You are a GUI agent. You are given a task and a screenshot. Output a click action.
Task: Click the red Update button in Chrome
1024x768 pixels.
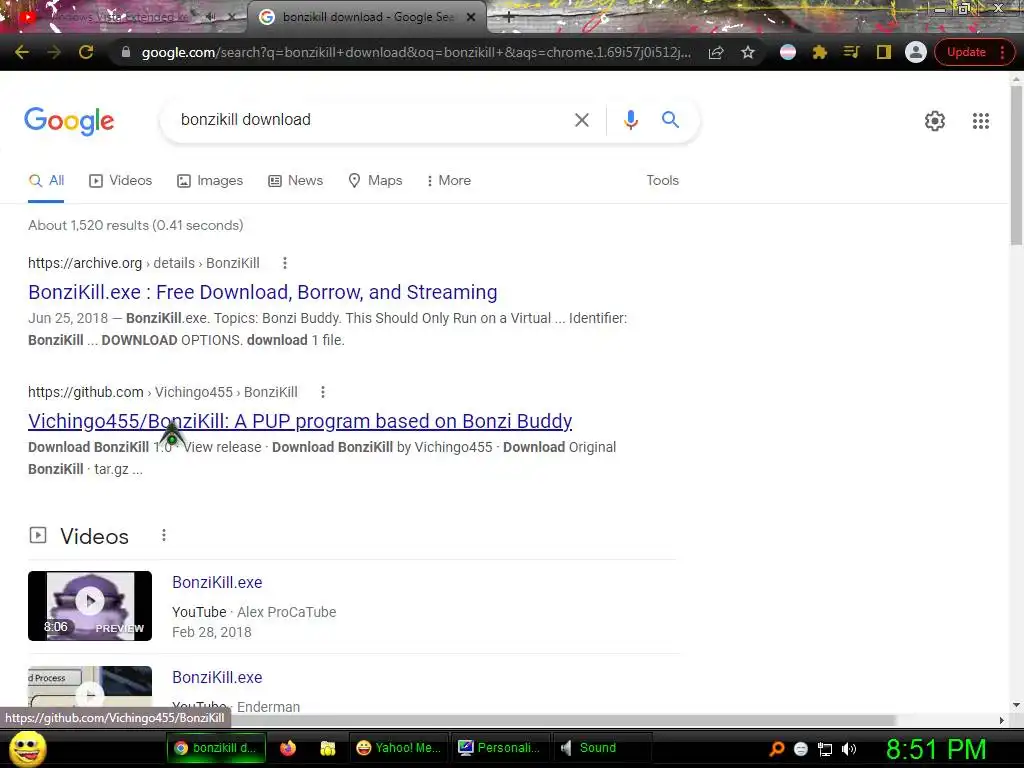point(966,52)
